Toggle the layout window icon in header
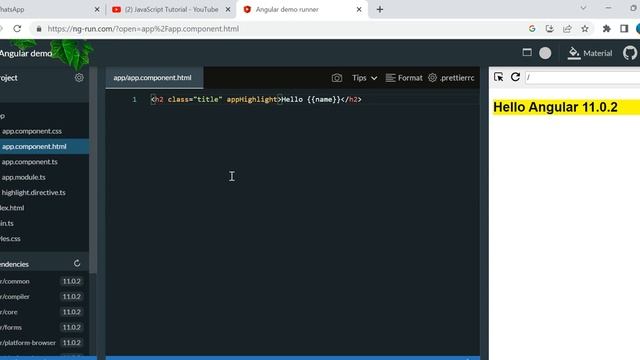The width and height of the screenshot is (640, 360). [527, 53]
